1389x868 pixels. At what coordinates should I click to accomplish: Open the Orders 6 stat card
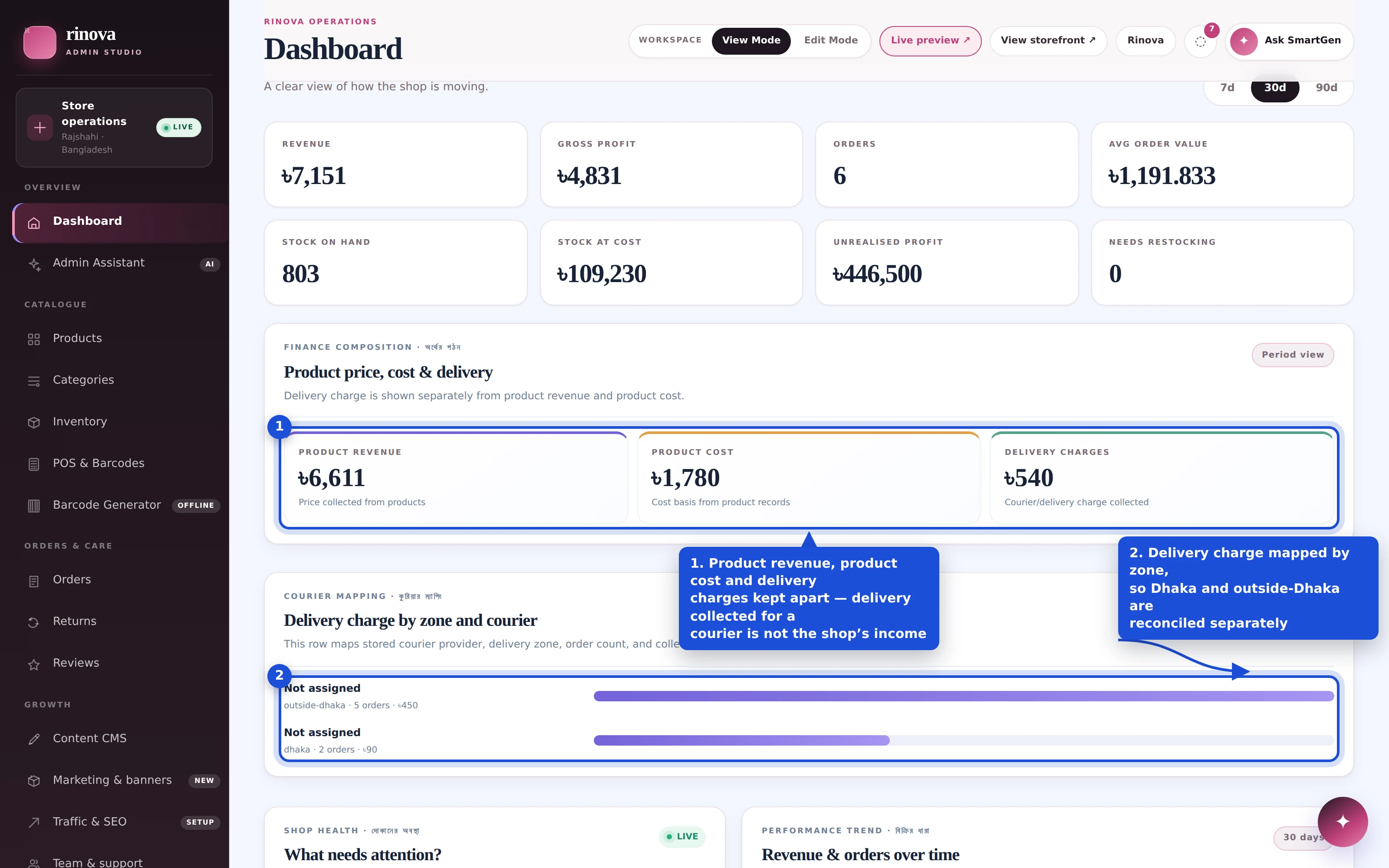click(x=946, y=164)
